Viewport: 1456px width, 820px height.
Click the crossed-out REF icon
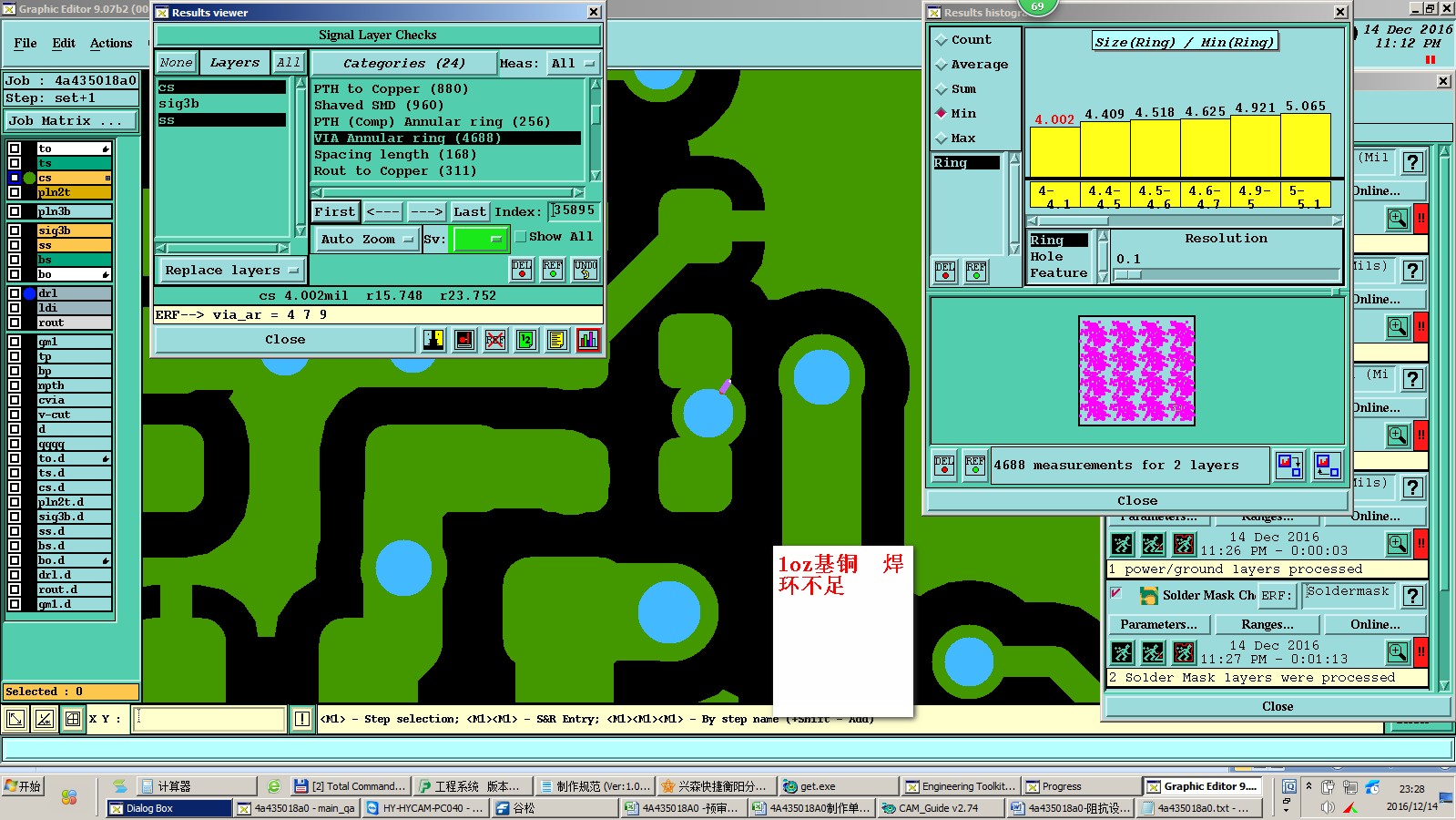click(495, 340)
